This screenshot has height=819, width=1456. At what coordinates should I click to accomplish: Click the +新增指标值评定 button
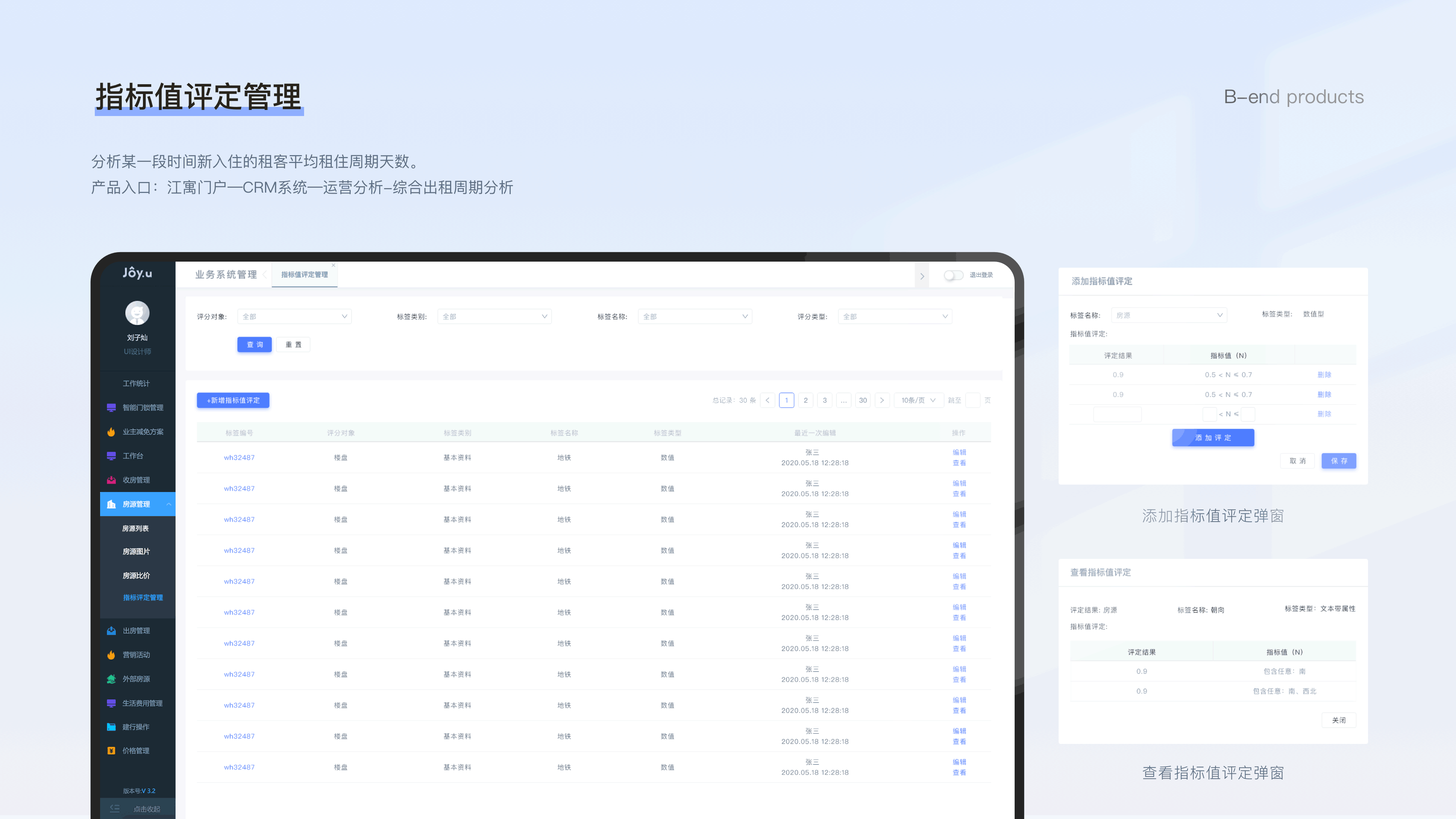click(233, 400)
